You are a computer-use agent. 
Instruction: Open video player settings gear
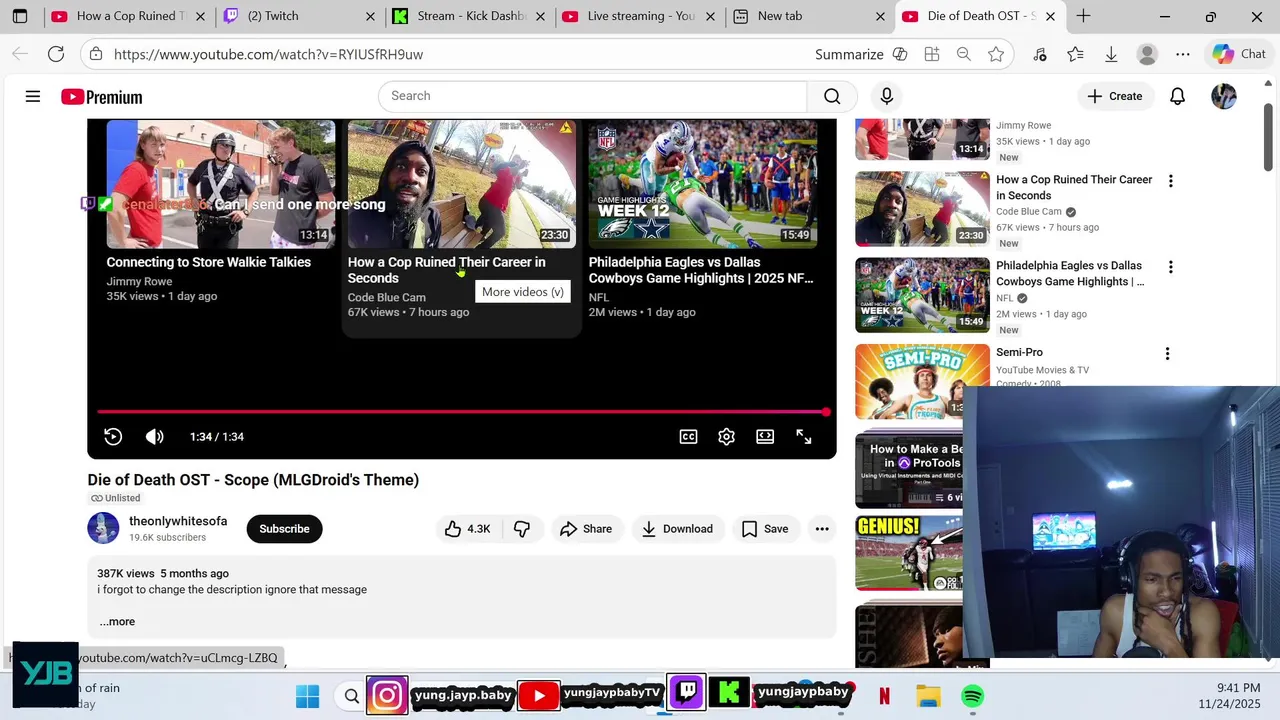click(727, 437)
